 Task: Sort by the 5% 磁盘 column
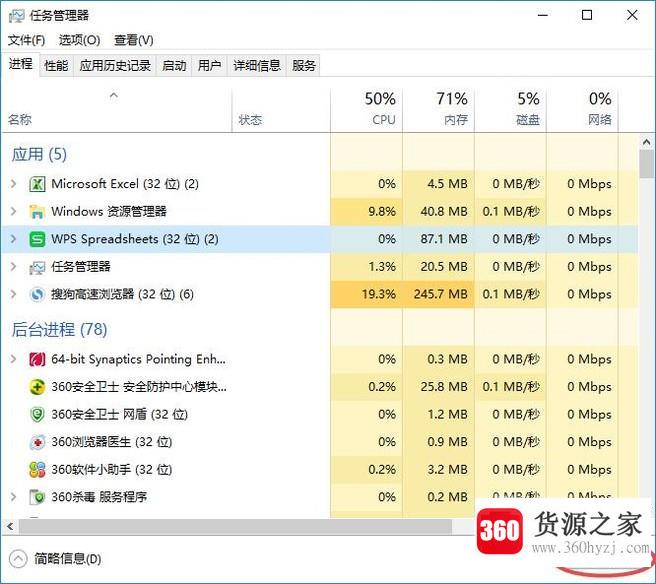pyautogui.click(x=510, y=110)
